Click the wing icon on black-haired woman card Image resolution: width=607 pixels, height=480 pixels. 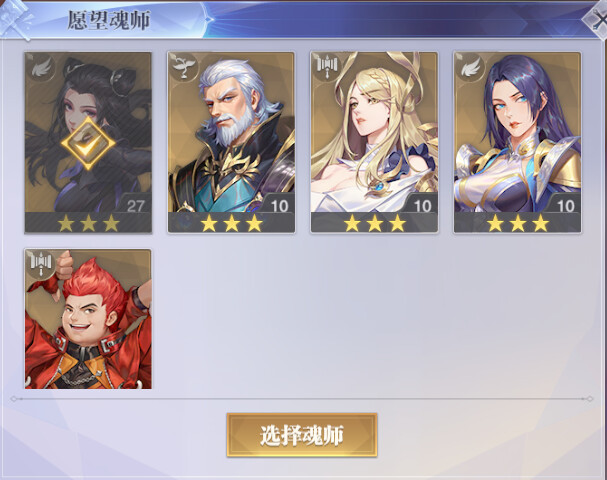point(41,67)
